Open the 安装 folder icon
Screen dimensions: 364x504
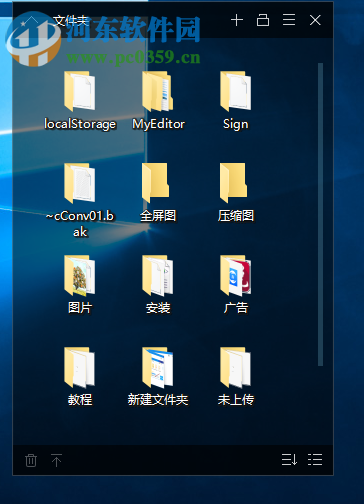[158, 275]
